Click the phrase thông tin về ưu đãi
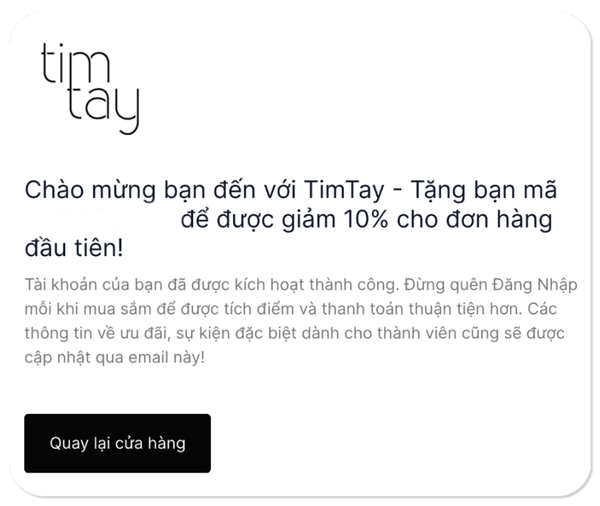The height and width of the screenshot is (506, 600). point(96,333)
